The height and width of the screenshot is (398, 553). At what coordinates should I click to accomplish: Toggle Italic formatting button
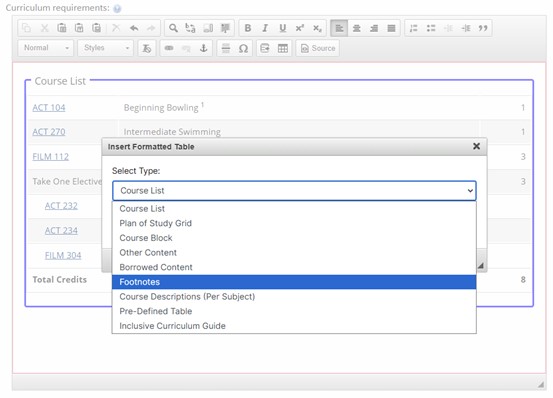pyautogui.click(x=265, y=28)
